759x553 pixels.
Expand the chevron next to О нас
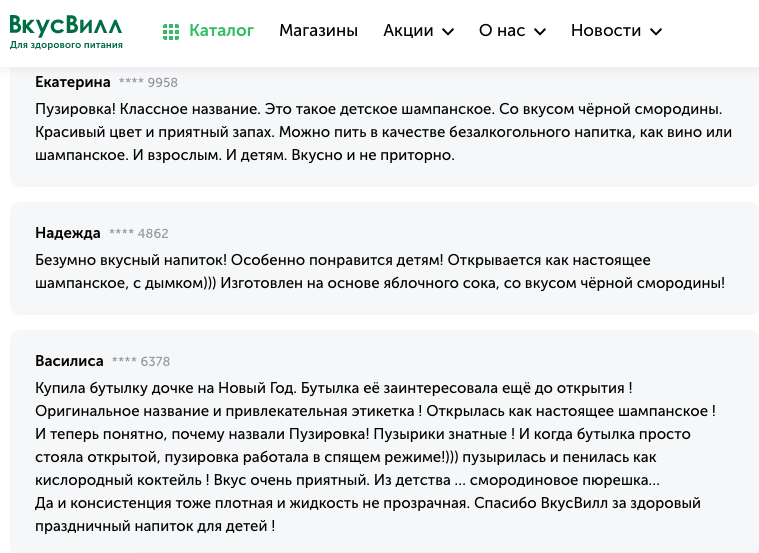[540, 32]
